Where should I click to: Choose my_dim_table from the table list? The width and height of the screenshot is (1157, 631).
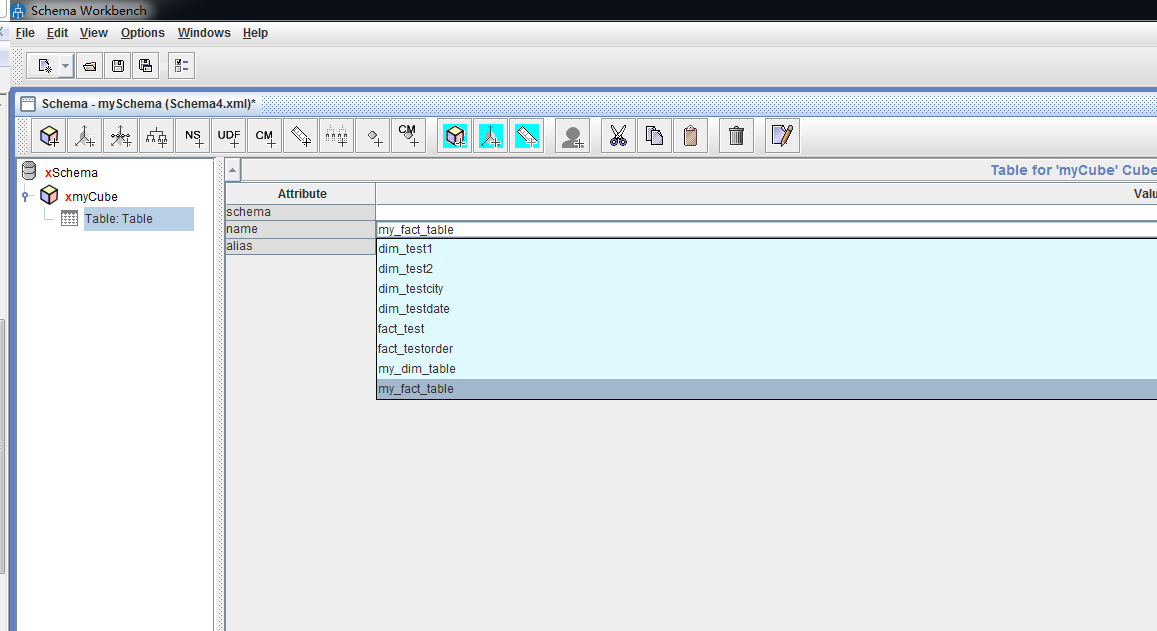coord(767,368)
